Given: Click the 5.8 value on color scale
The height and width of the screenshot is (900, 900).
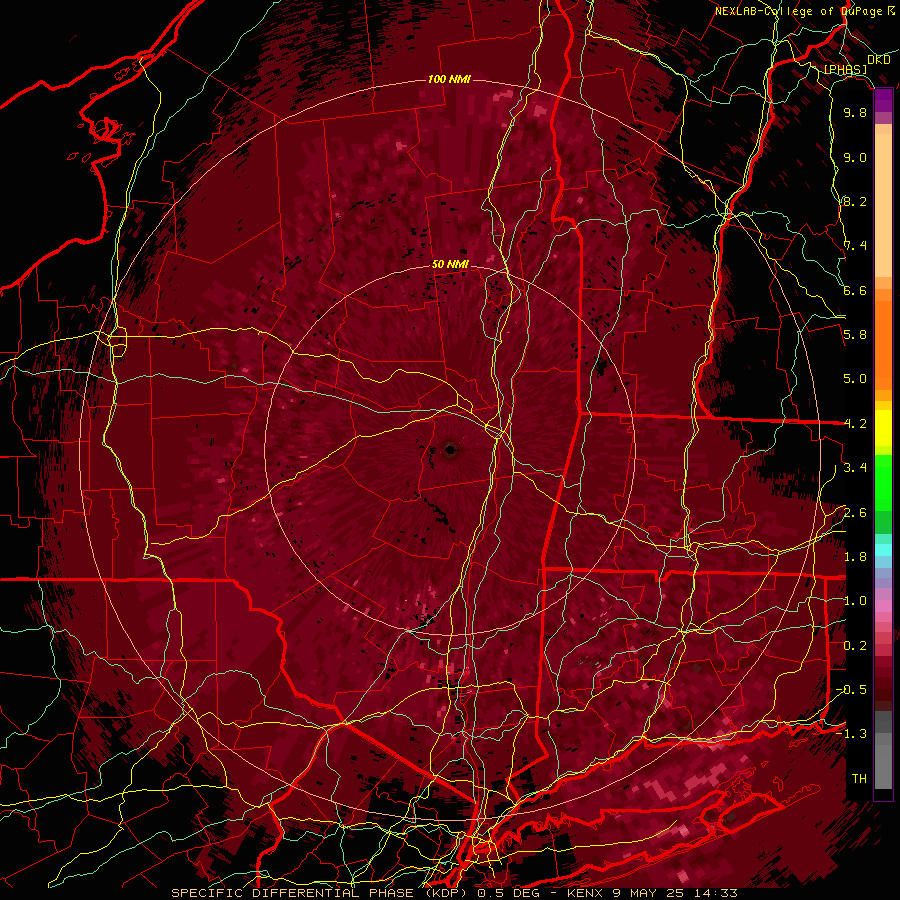Looking at the screenshot, I should [855, 335].
